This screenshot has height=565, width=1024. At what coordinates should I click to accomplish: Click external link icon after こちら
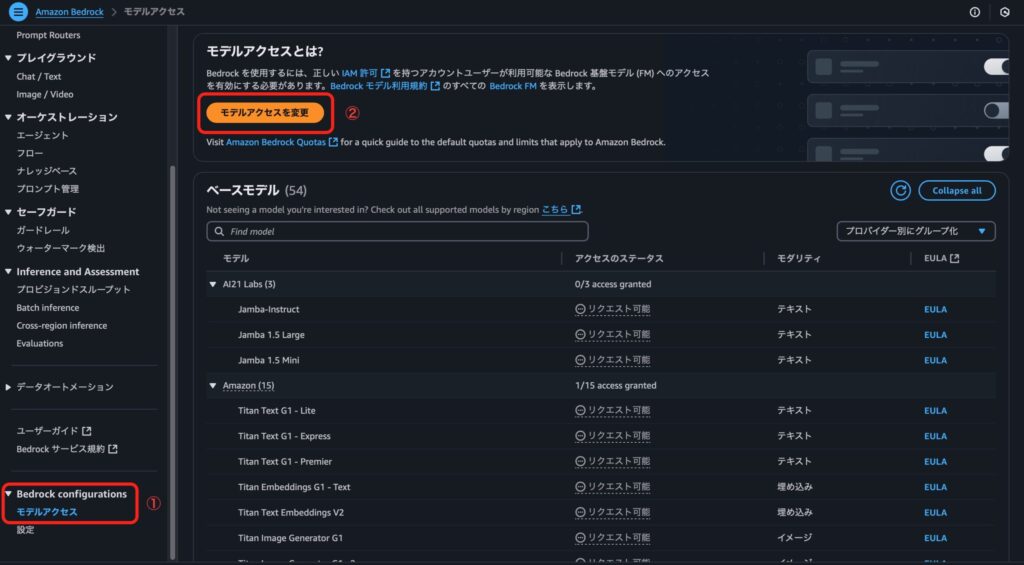tap(575, 210)
